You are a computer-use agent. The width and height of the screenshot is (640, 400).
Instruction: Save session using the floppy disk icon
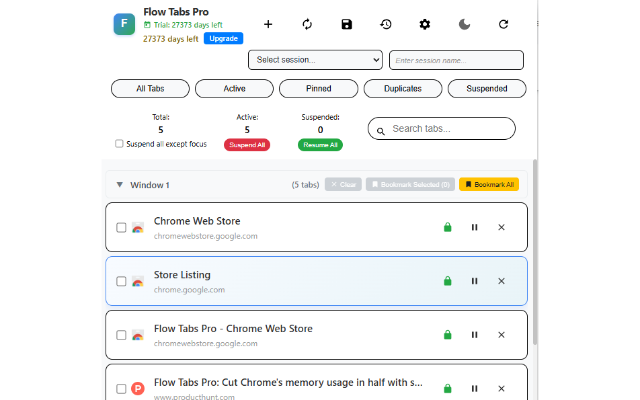pyautogui.click(x=347, y=24)
